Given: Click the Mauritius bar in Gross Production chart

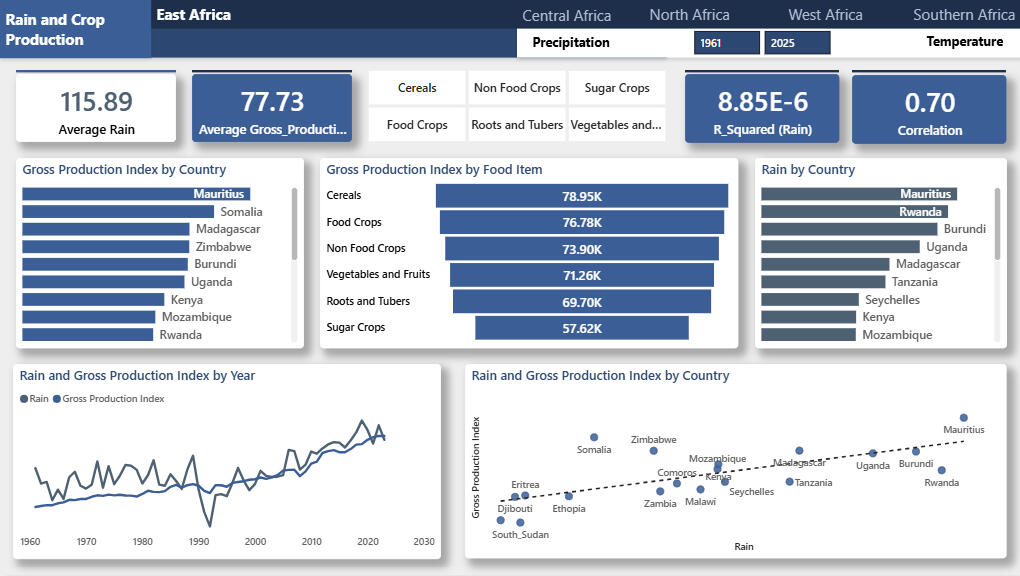Looking at the screenshot, I should [x=136, y=194].
